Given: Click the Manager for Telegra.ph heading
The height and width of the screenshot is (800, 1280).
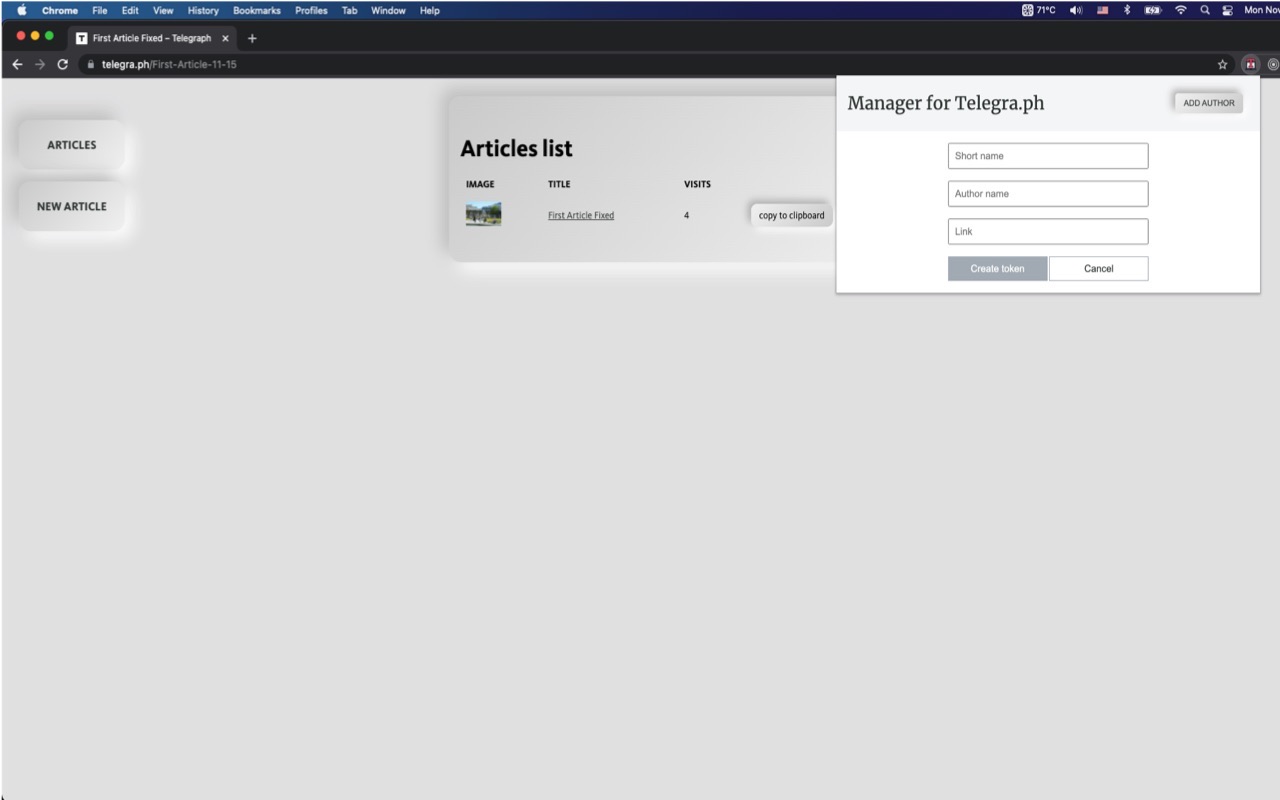Looking at the screenshot, I should (946, 103).
